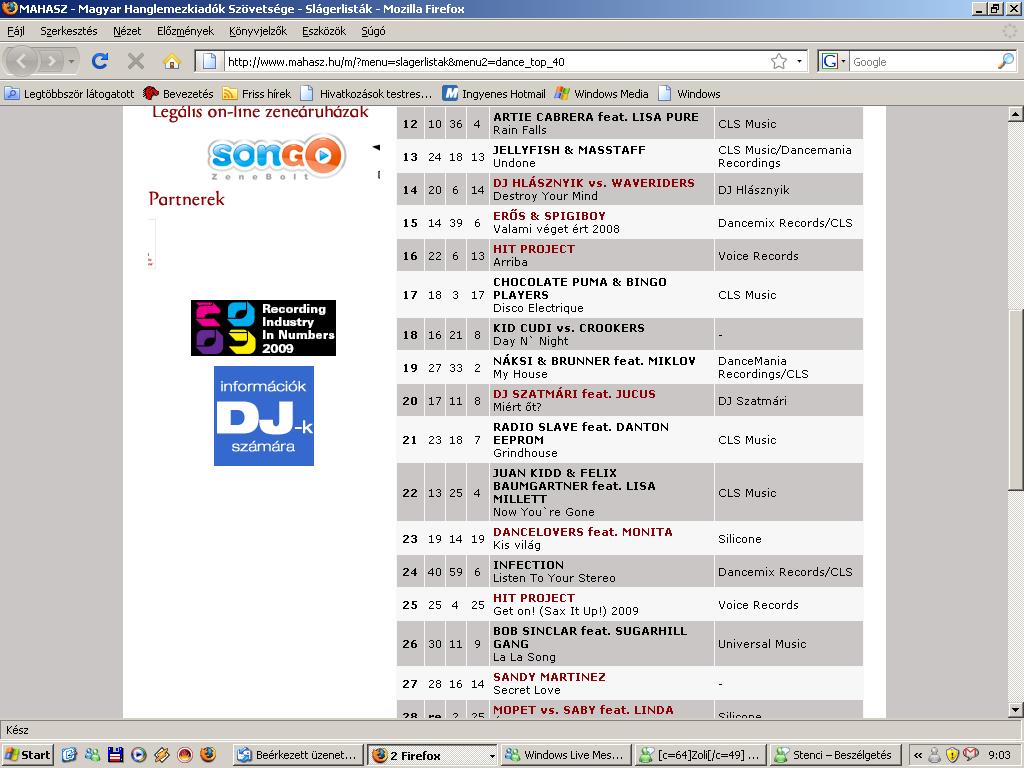Click the Google search engine icon

[829, 61]
